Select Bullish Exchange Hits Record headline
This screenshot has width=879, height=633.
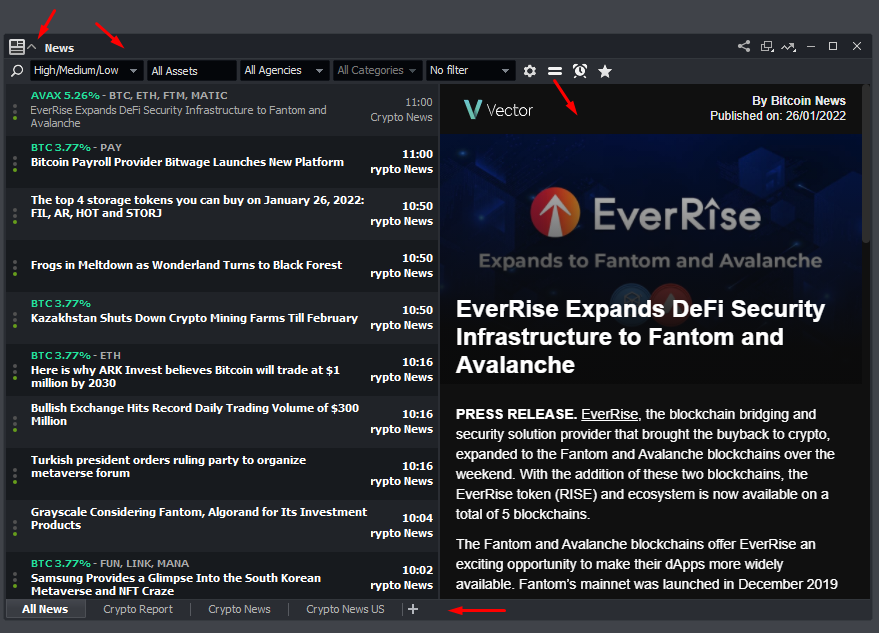(x=195, y=414)
